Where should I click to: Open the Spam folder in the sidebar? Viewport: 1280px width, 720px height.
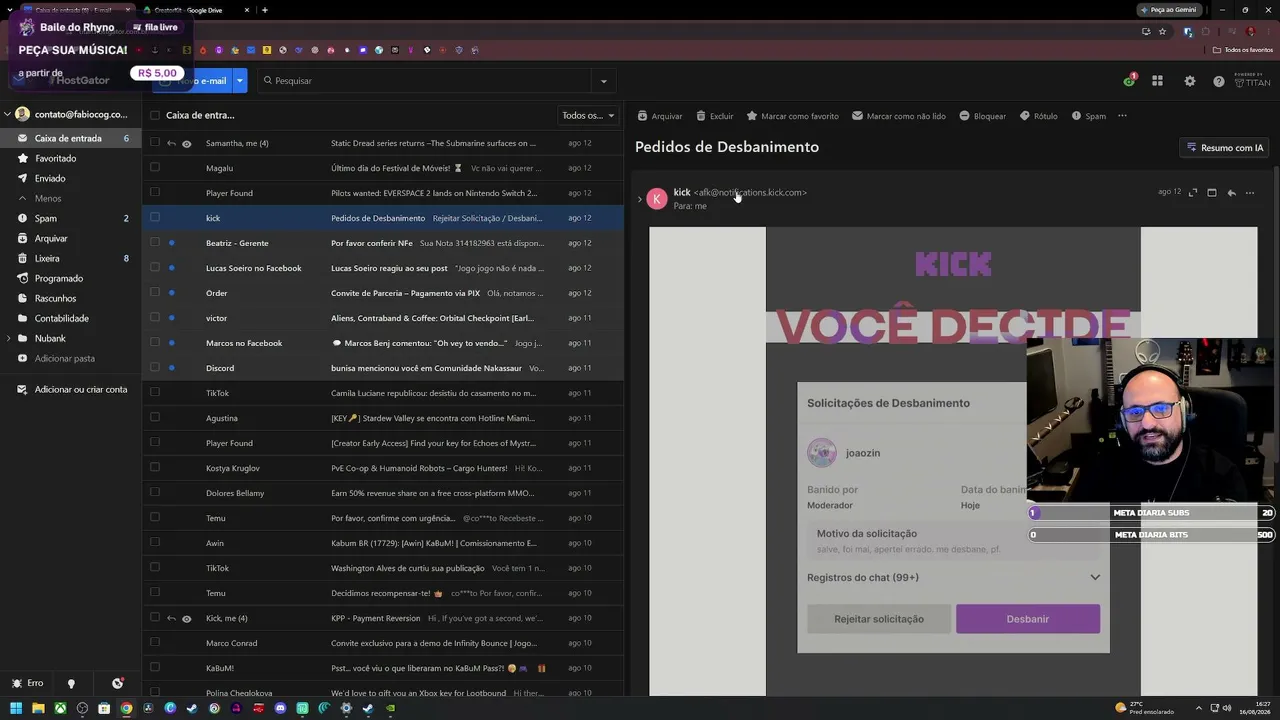72,218
